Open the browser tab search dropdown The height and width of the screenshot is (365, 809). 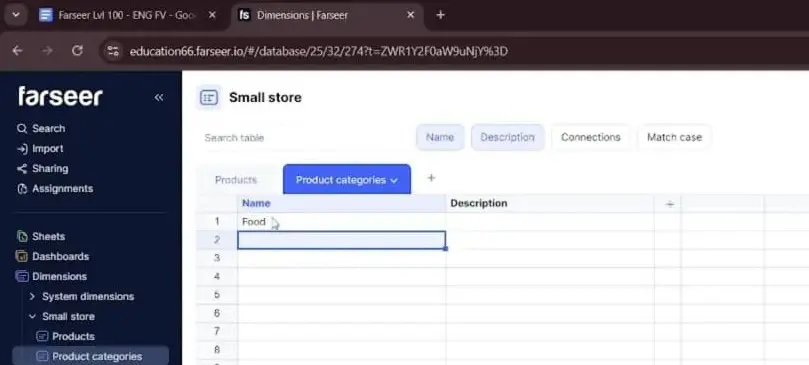click(x=16, y=15)
